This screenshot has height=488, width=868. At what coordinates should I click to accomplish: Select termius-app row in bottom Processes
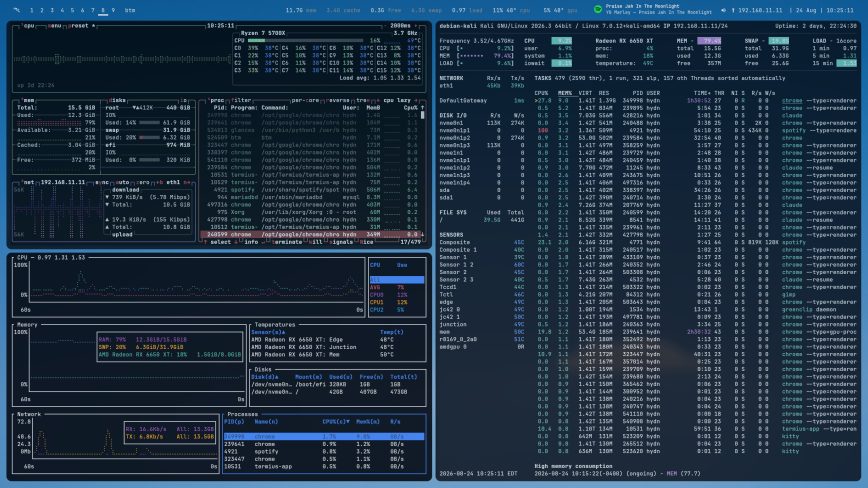324,466
